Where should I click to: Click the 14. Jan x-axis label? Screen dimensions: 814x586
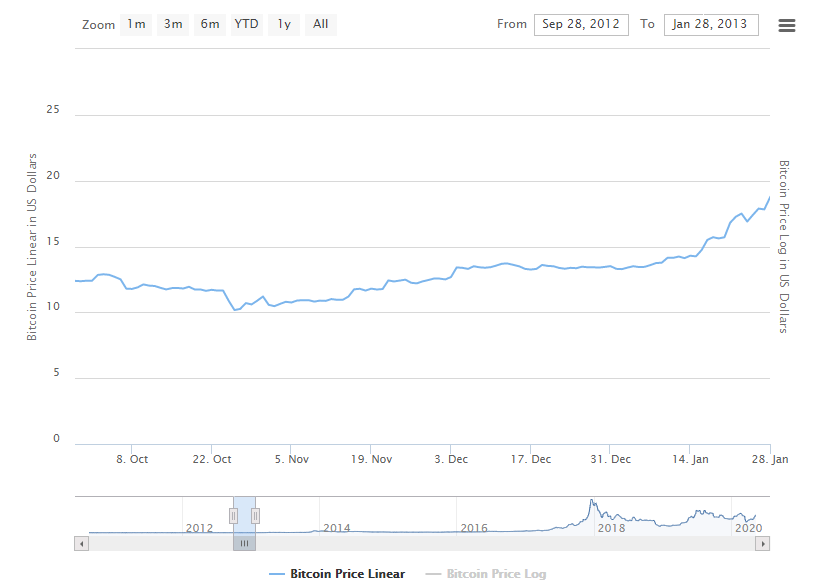(x=690, y=459)
